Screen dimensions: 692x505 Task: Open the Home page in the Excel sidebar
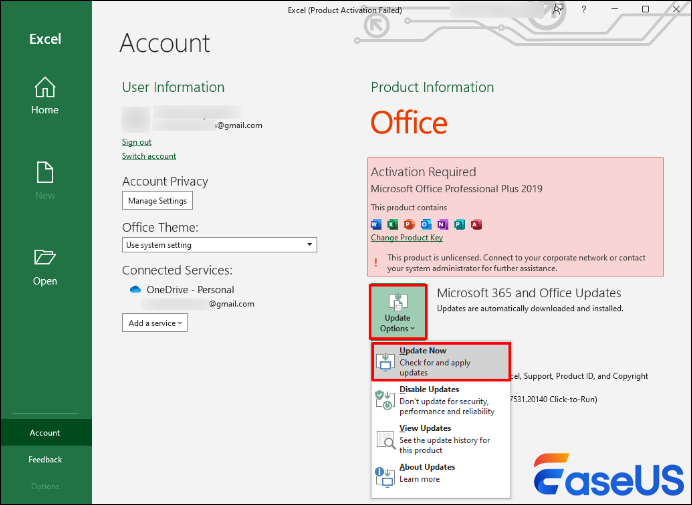45,96
